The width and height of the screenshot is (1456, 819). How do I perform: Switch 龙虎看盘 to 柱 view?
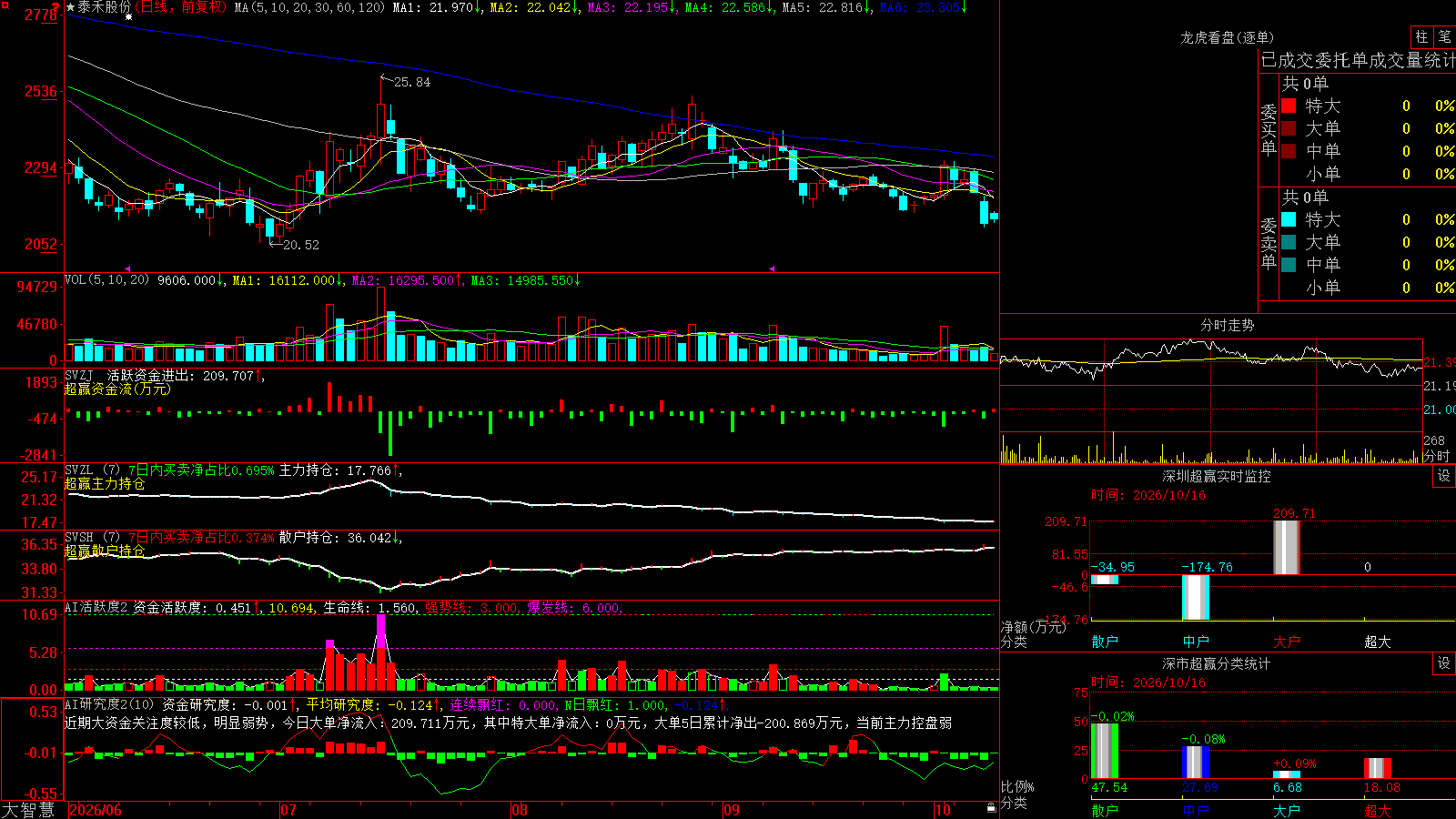tap(1421, 37)
